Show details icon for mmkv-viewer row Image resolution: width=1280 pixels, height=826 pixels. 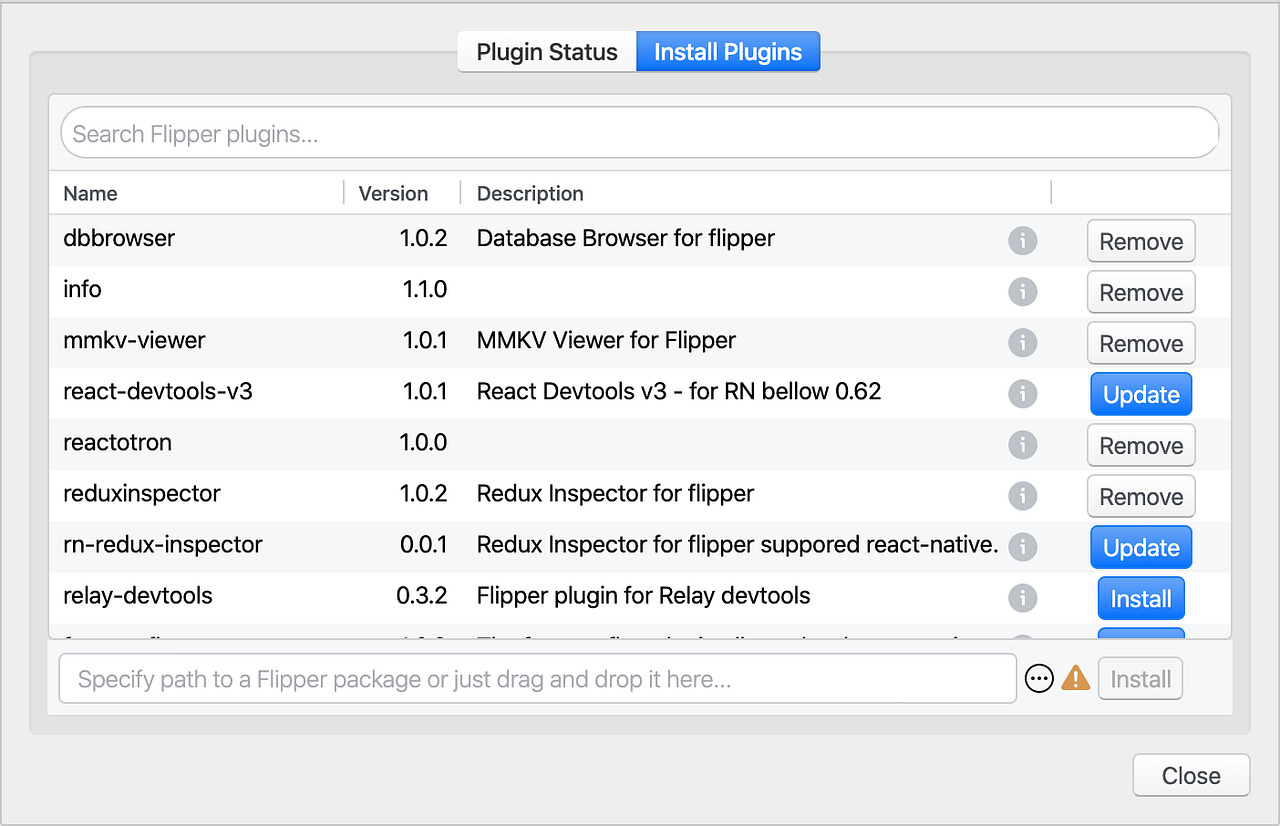pyautogui.click(x=1022, y=343)
